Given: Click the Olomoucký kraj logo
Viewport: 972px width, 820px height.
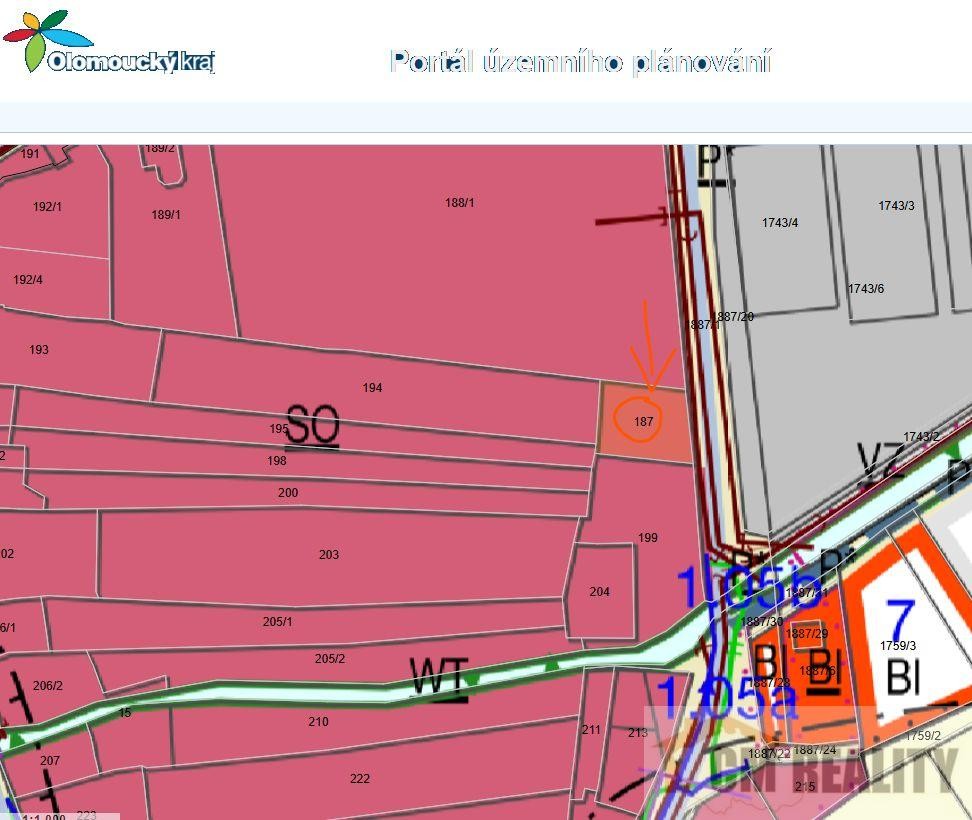Looking at the screenshot, I should (110, 42).
